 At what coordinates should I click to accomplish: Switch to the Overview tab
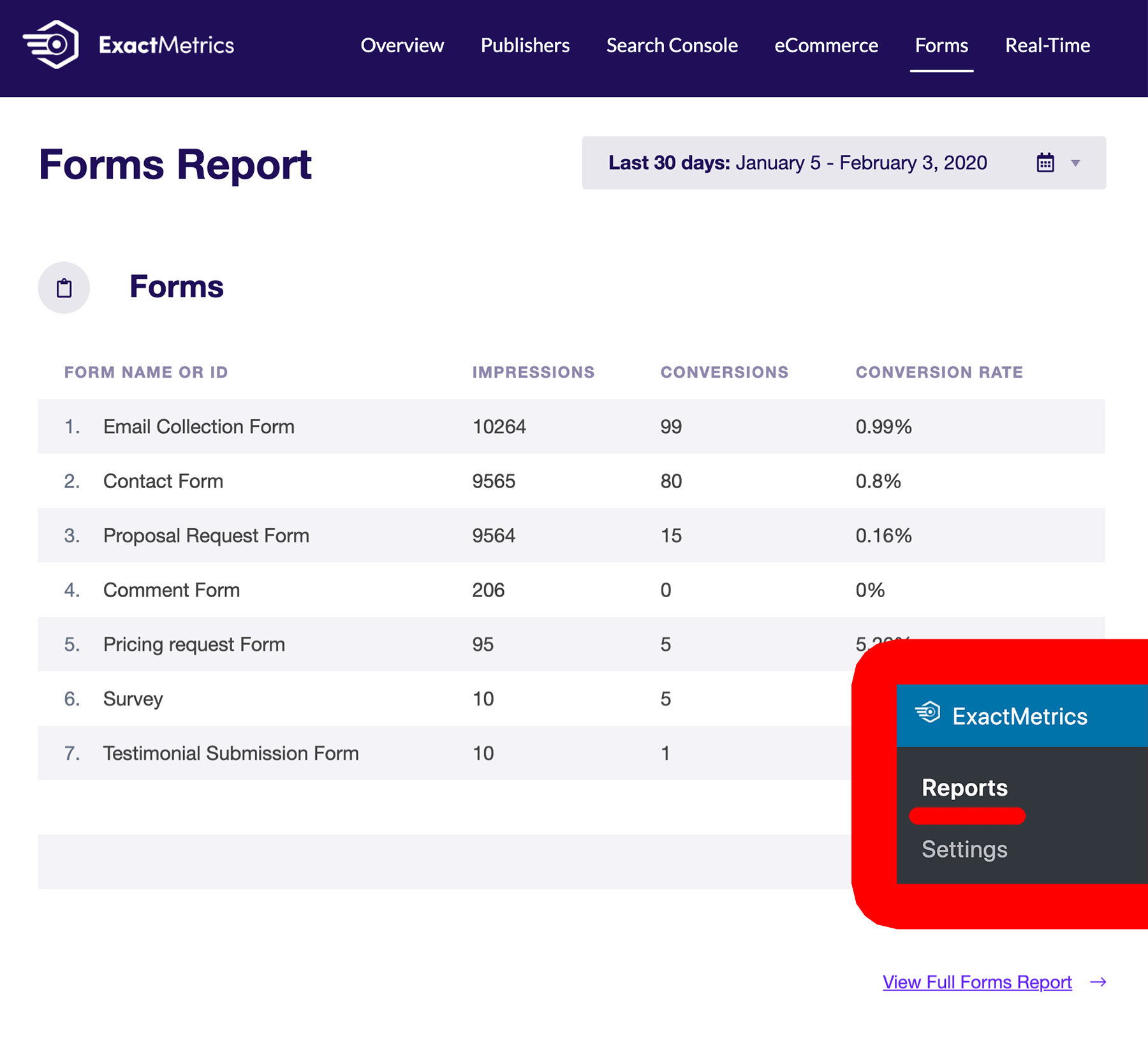402,45
